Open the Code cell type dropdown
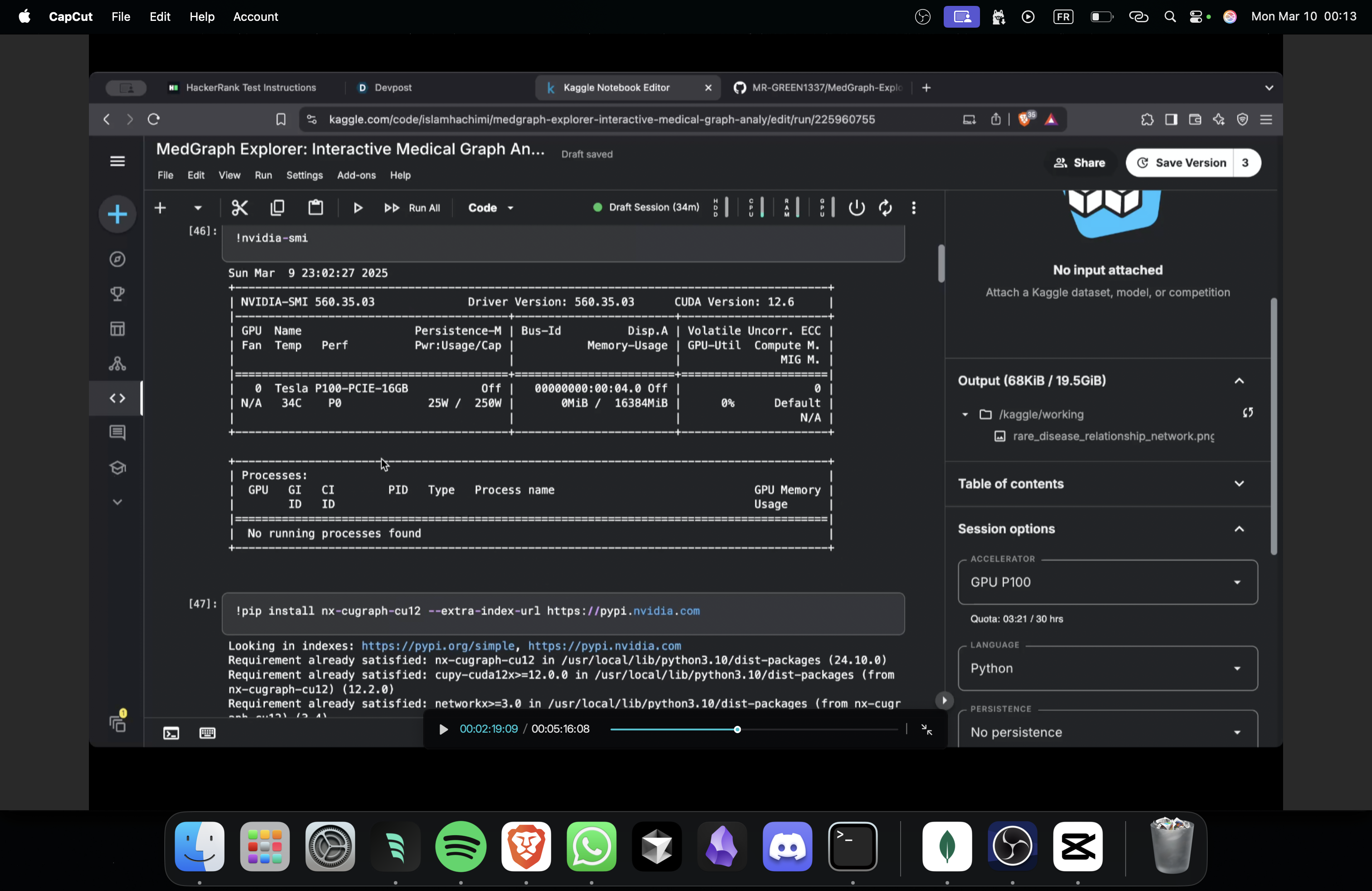Image resolution: width=1372 pixels, height=891 pixels. pyautogui.click(x=490, y=207)
